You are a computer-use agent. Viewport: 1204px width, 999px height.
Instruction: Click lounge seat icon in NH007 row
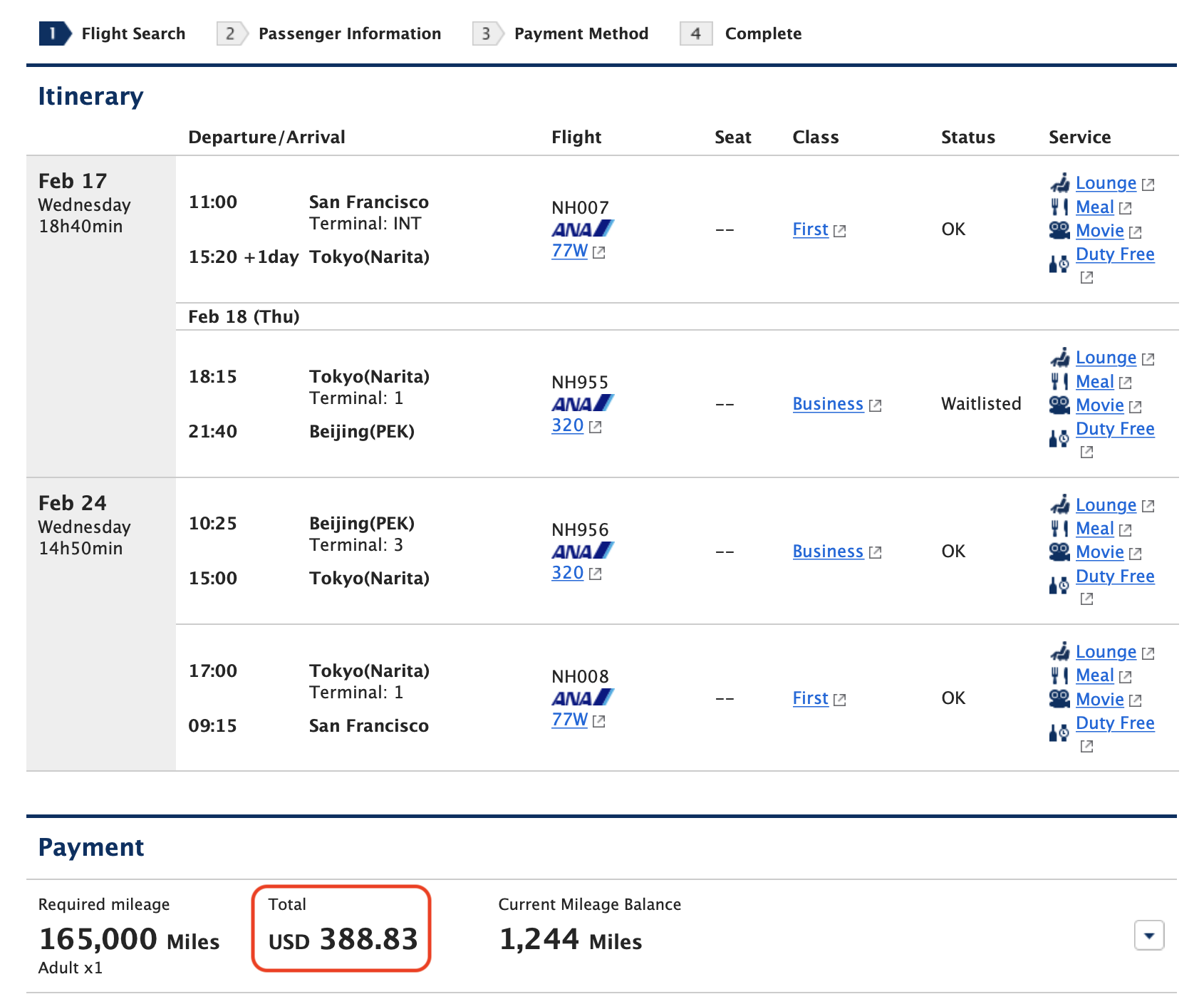coord(1060,183)
